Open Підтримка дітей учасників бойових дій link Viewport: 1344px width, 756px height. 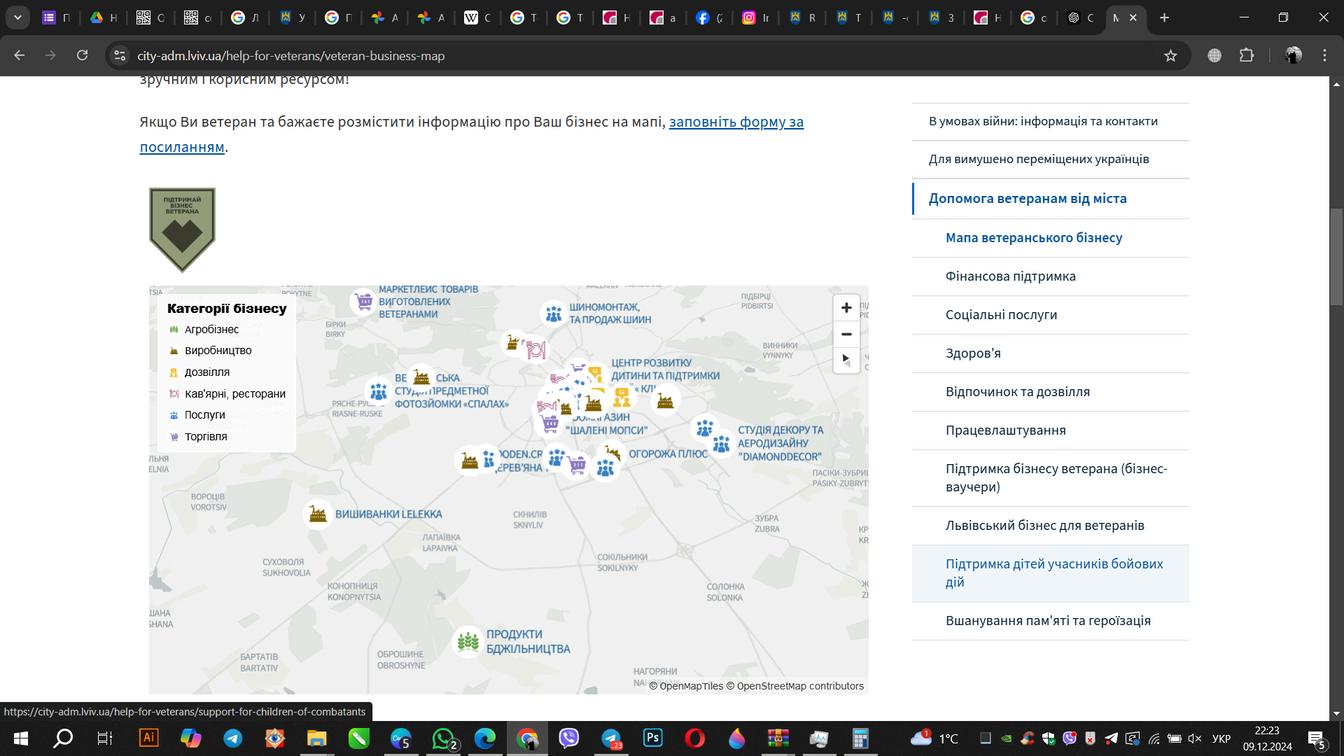pyautogui.click(x=1054, y=573)
